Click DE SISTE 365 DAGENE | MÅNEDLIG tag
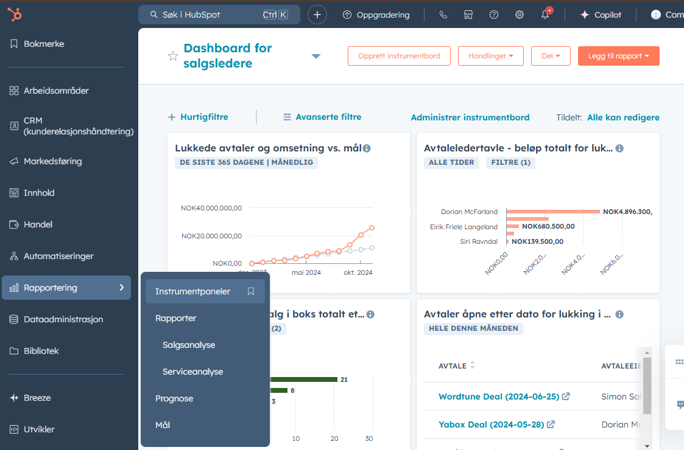 click(246, 162)
